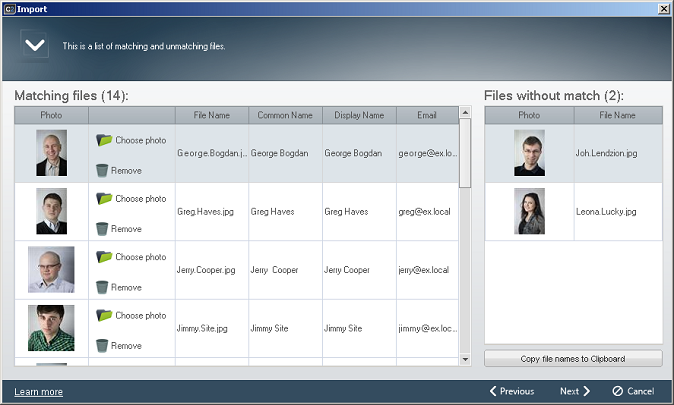Click file name Jimmy.Site.jpg
Screen dimensions: 674x405
click(202, 328)
